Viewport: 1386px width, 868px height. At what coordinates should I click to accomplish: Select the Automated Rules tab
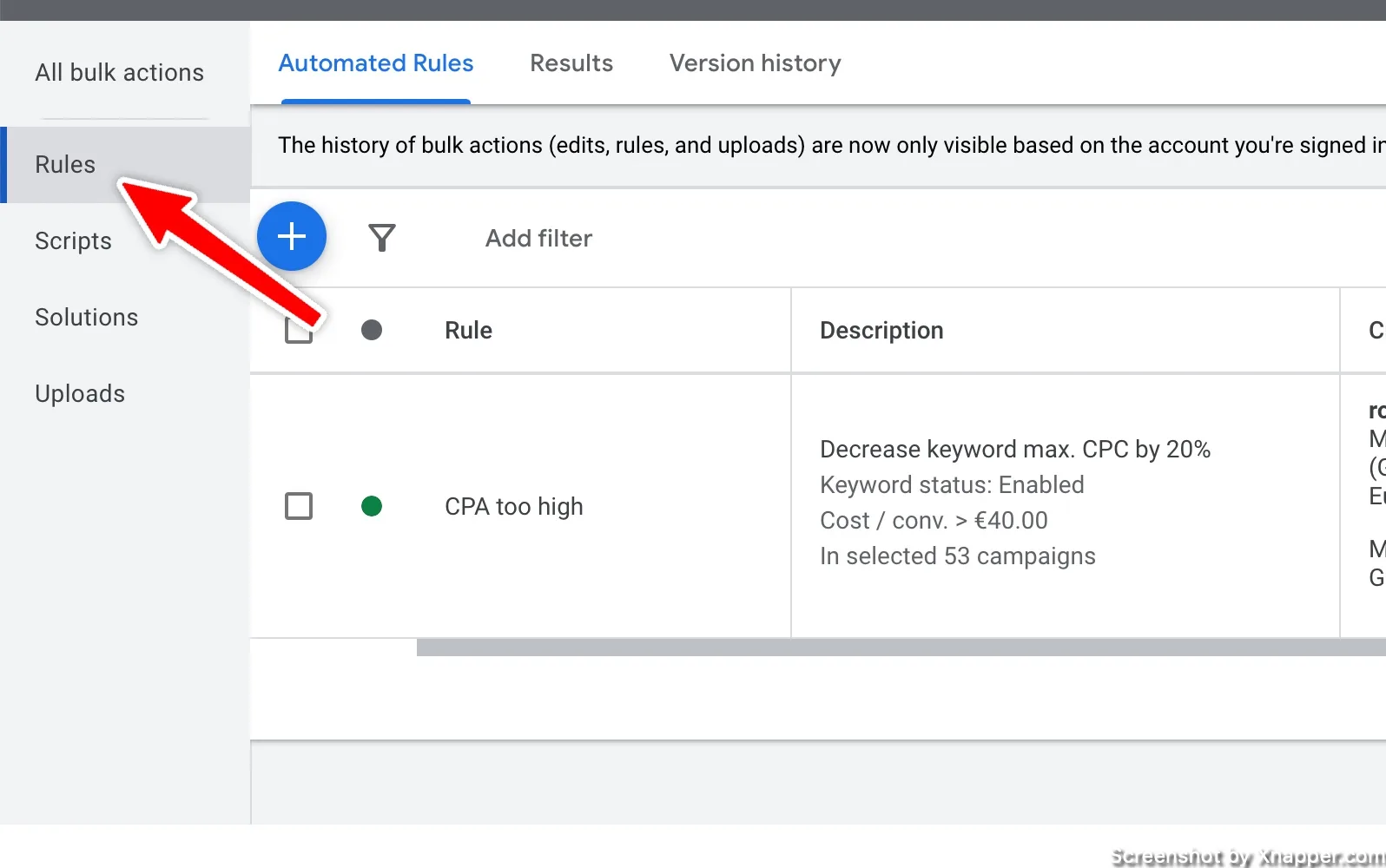376,63
